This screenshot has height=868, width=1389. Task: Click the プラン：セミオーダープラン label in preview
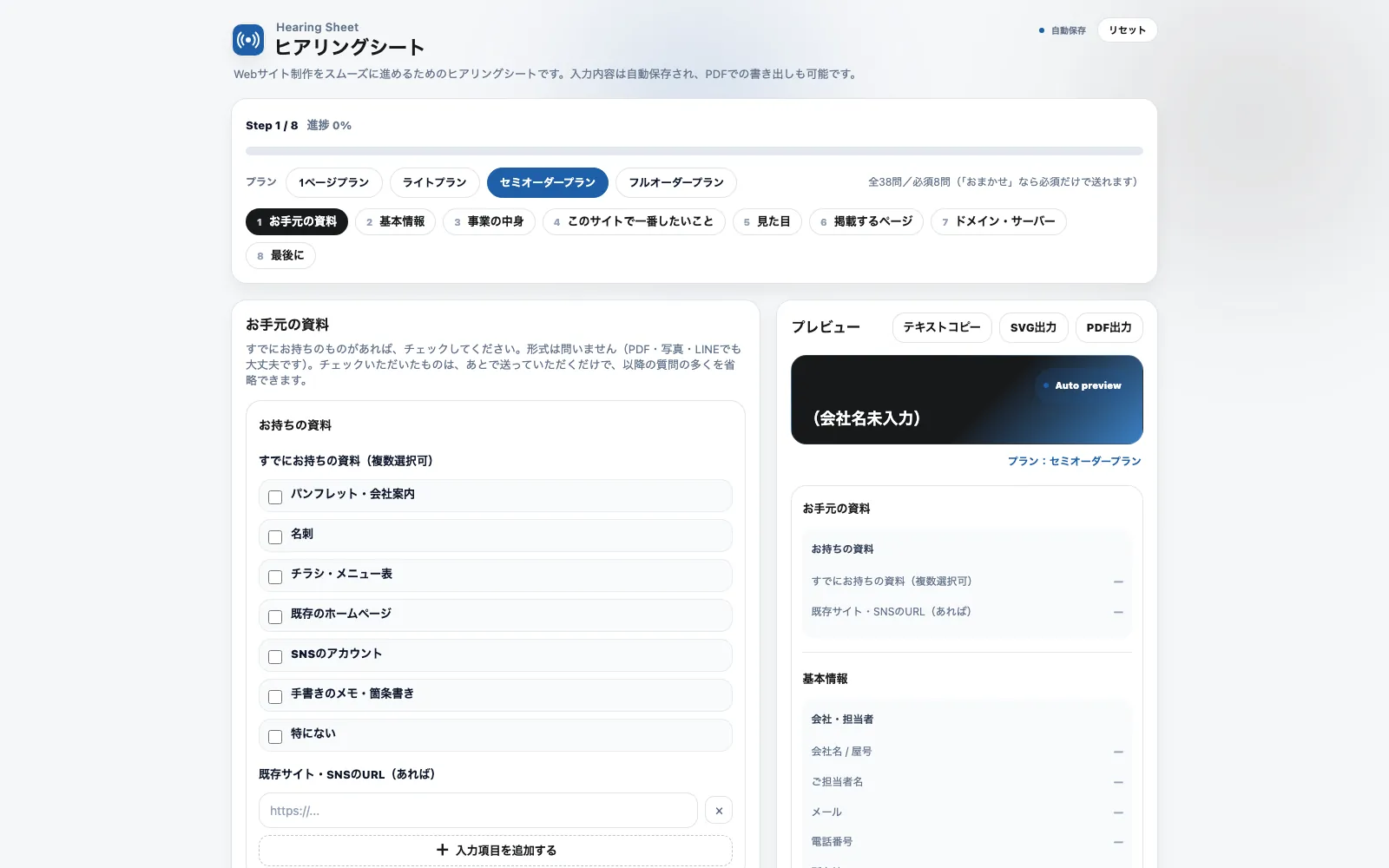point(1074,461)
